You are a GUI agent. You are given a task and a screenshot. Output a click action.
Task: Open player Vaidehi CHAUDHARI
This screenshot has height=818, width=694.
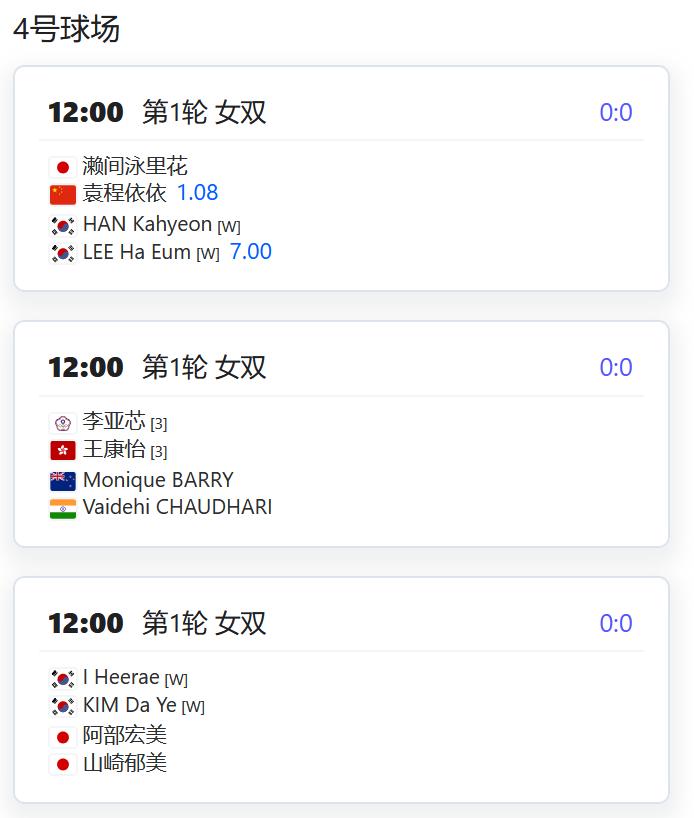177,507
